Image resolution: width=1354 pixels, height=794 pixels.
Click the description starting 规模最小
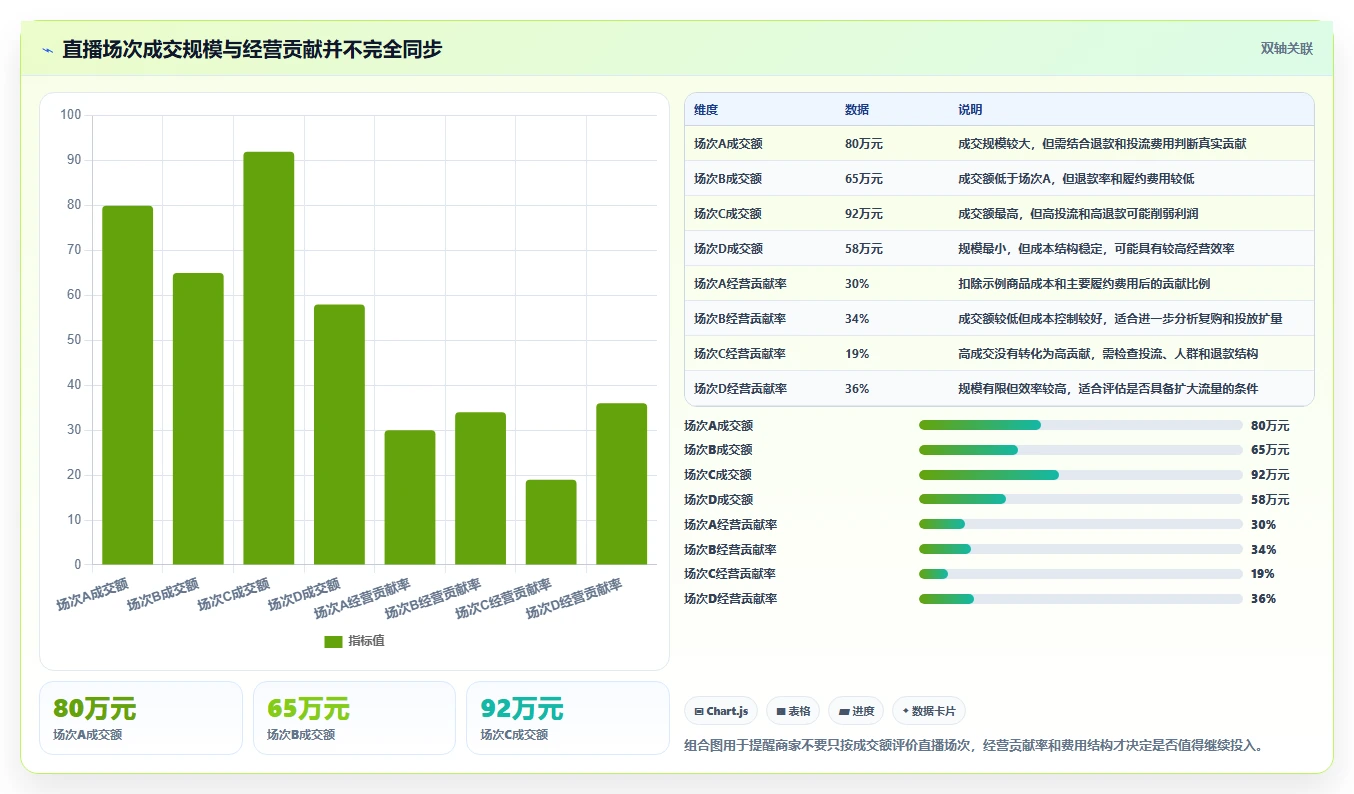pyautogui.click(x=1096, y=249)
